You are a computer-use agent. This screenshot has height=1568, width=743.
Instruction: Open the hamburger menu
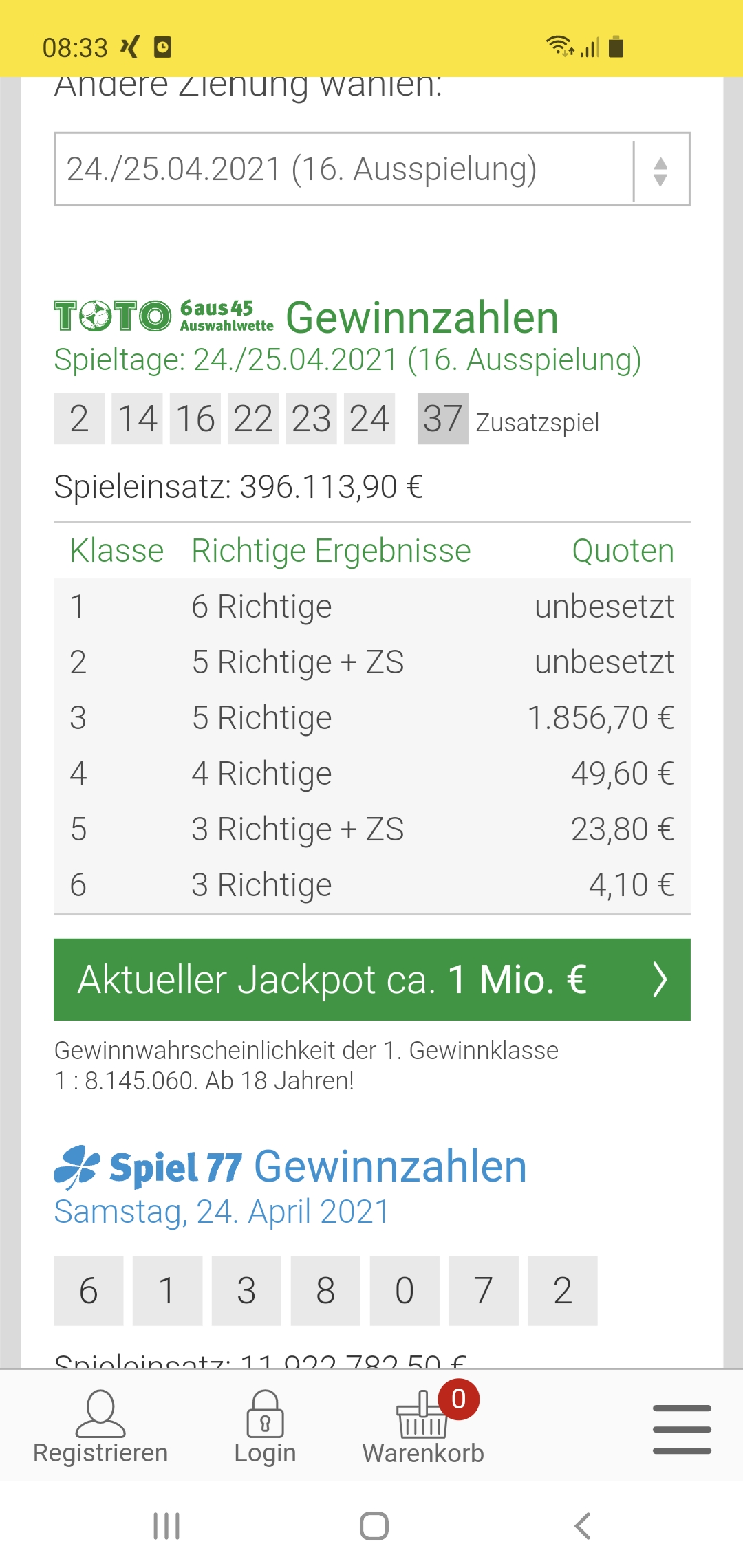(682, 1429)
